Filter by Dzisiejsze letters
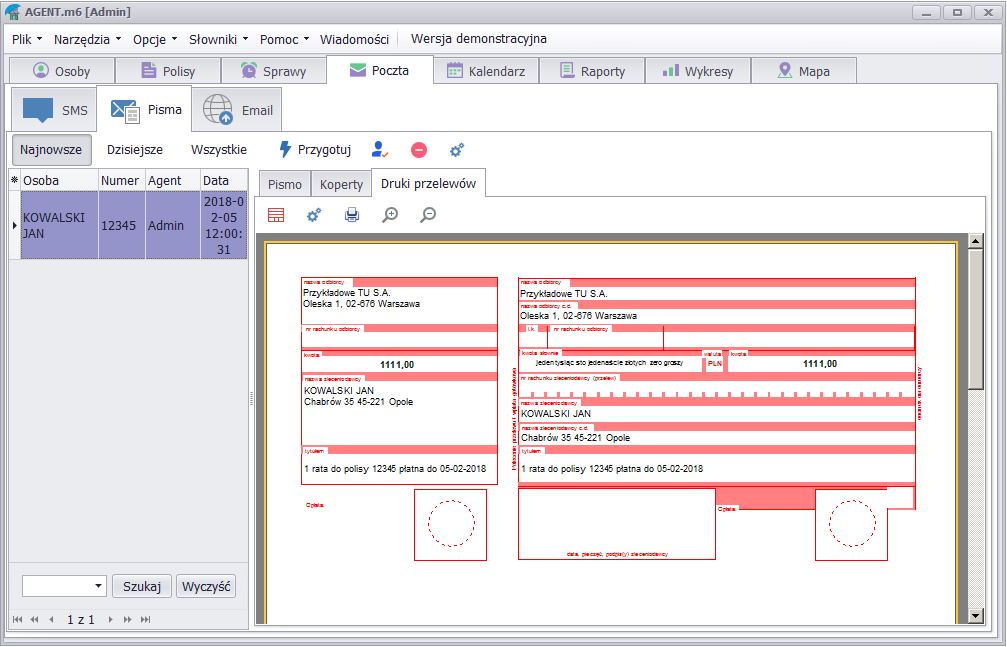The height and width of the screenshot is (647, 1007). pyautogui.click(x=135, y=150)
